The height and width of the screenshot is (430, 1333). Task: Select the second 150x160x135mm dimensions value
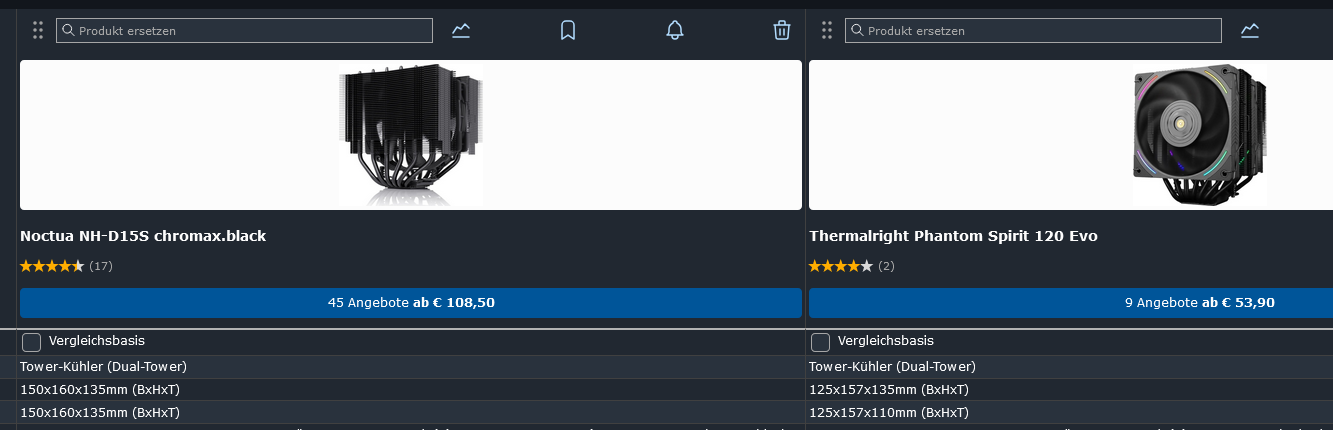(x=100, y=412)
